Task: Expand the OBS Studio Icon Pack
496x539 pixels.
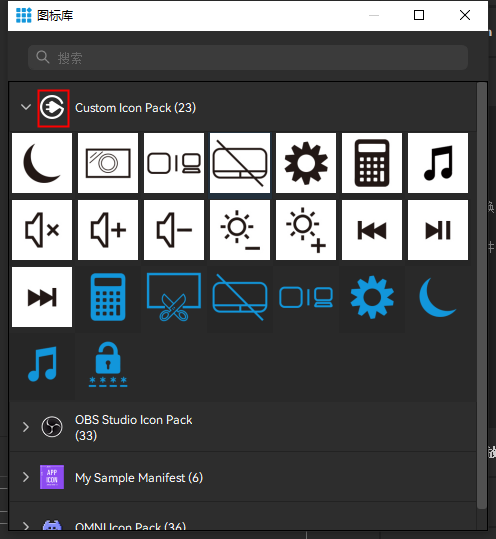Action: pos(26,427)
